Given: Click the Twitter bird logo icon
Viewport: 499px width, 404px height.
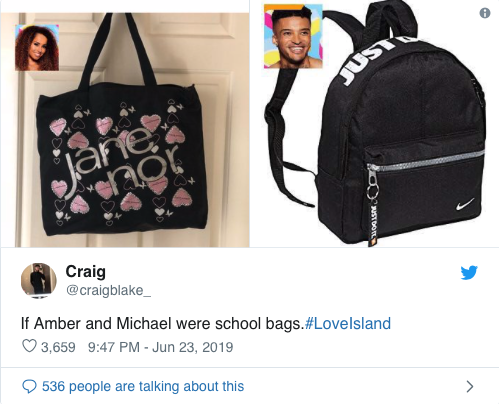Looking at the screenshot, I should (x=469, y=272).
